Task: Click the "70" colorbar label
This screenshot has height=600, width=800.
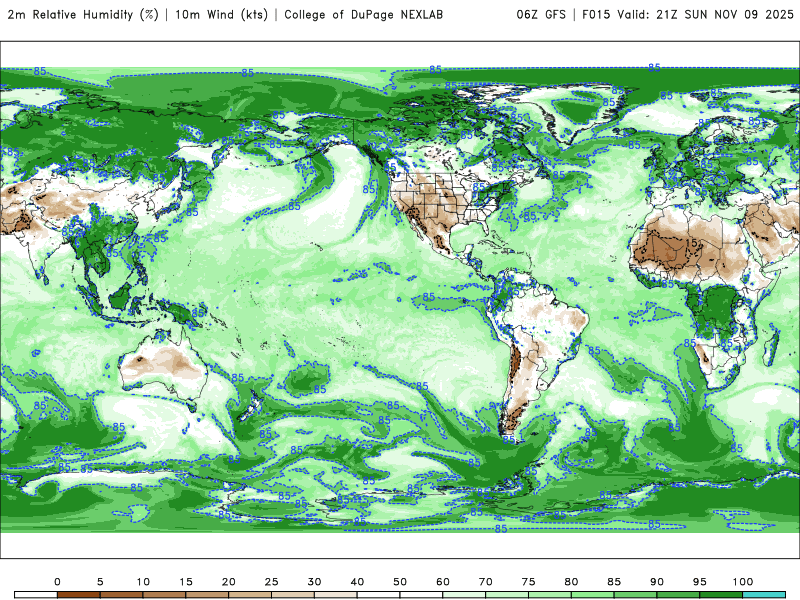Action: coord(486,582)
